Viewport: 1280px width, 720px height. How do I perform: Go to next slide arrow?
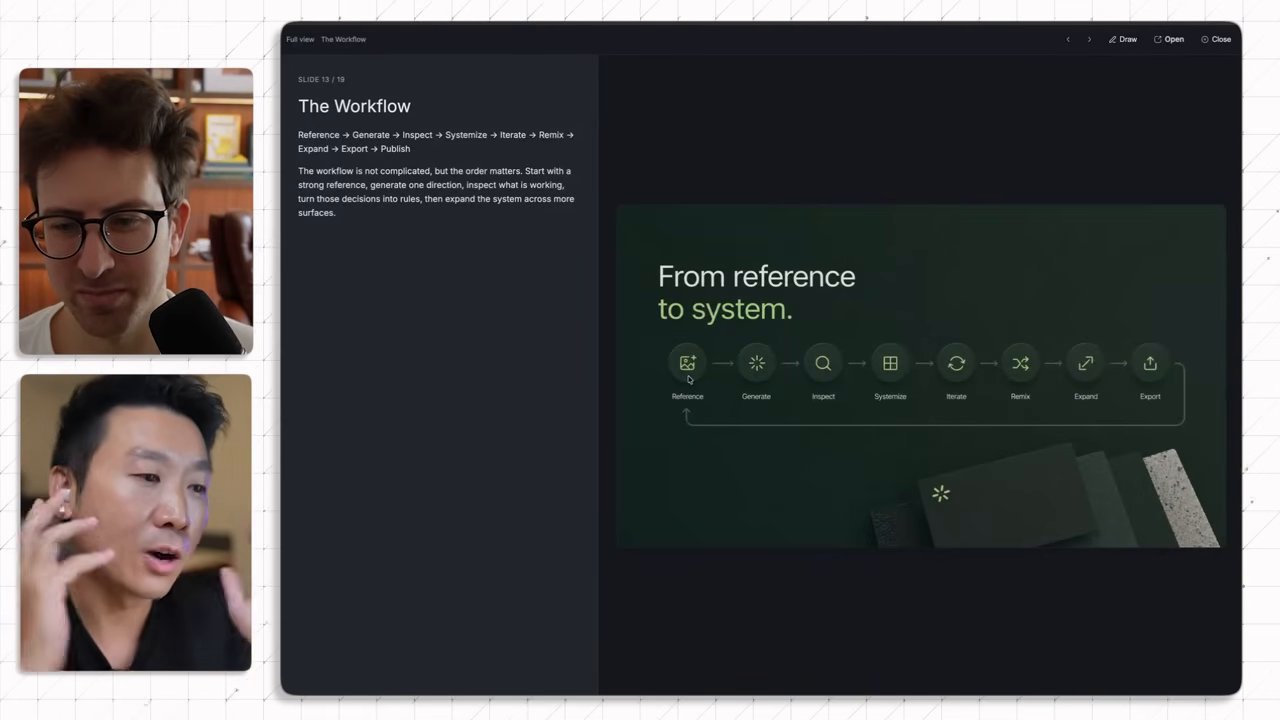pyautogui.click(x=1089, y=39)
